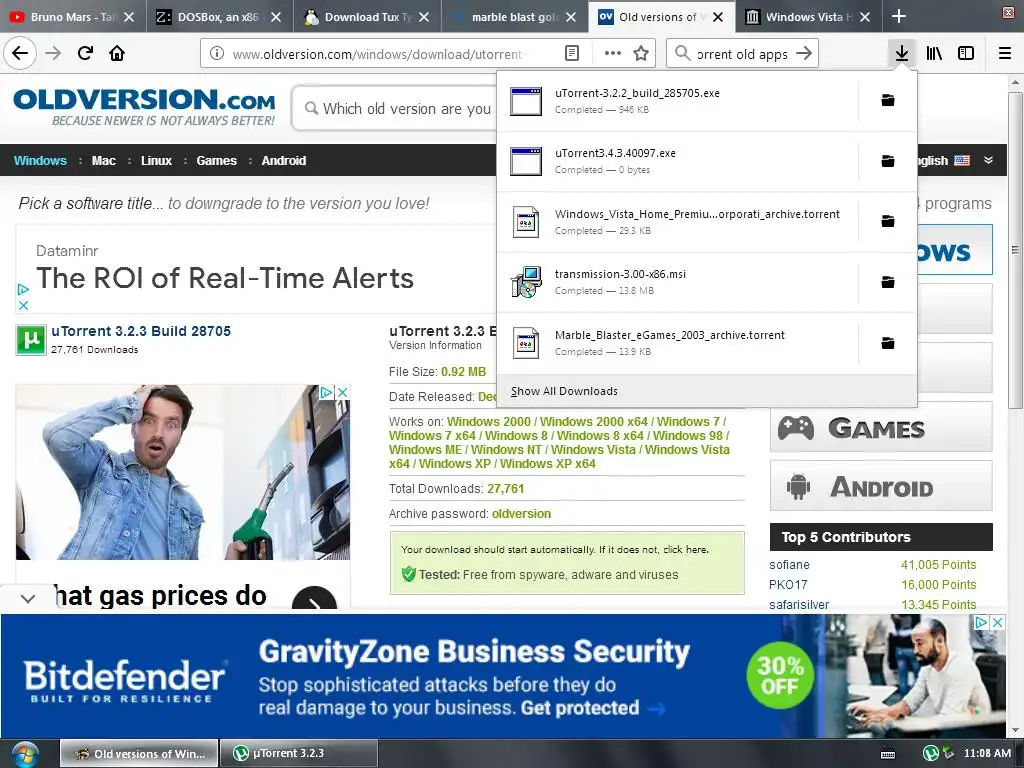Click the page vertical scrollbar

click(x=1015, y=251)
